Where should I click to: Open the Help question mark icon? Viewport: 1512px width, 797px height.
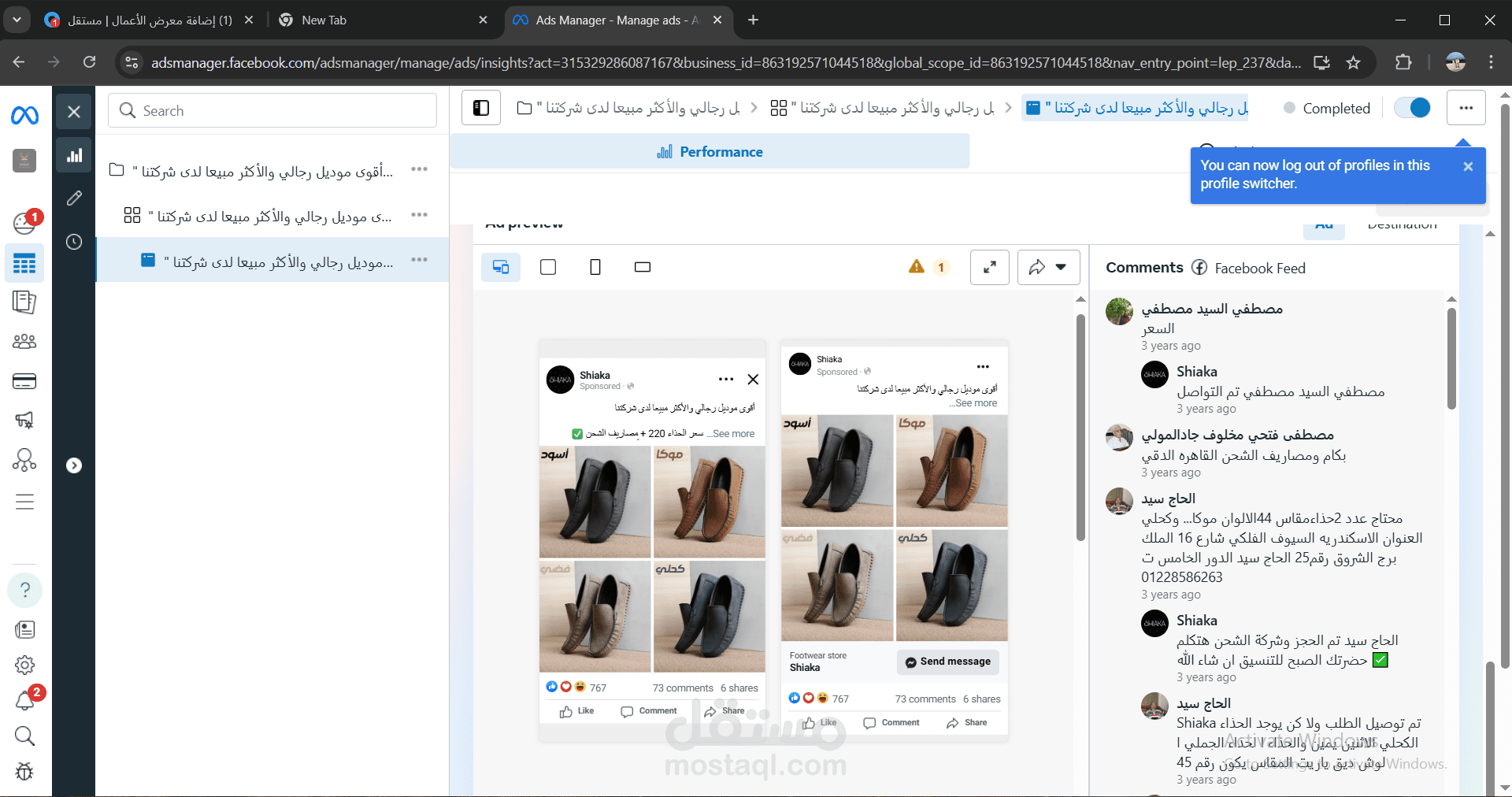[24, 590]
